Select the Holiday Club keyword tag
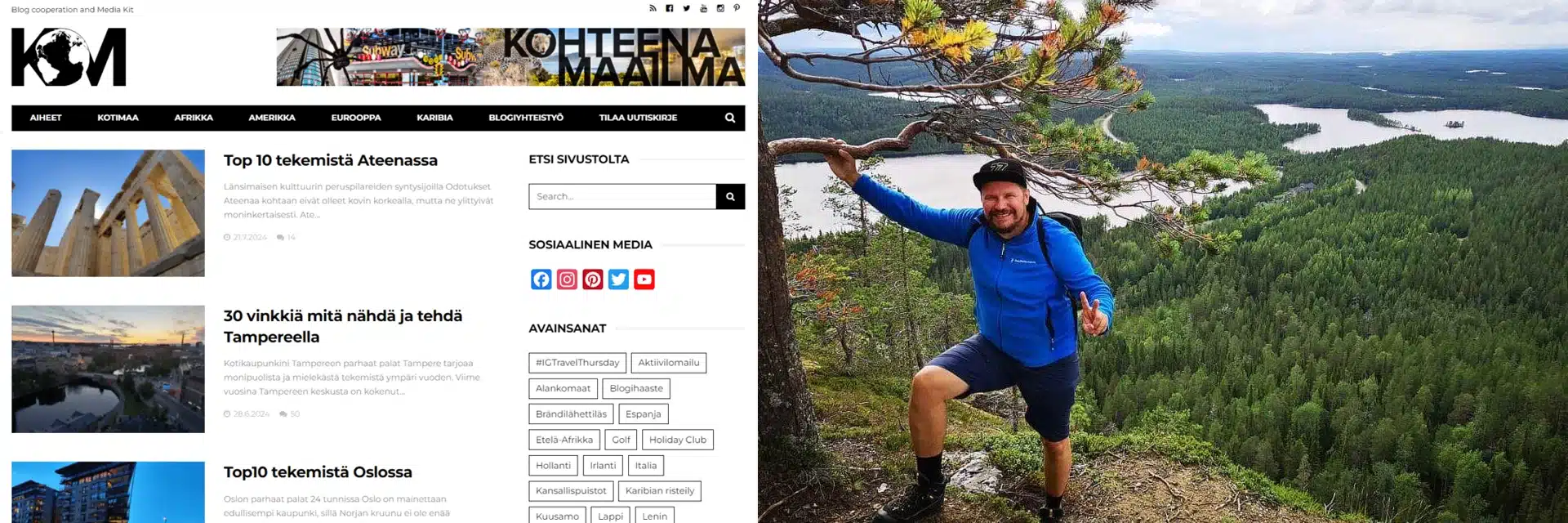 coord(678,440)
